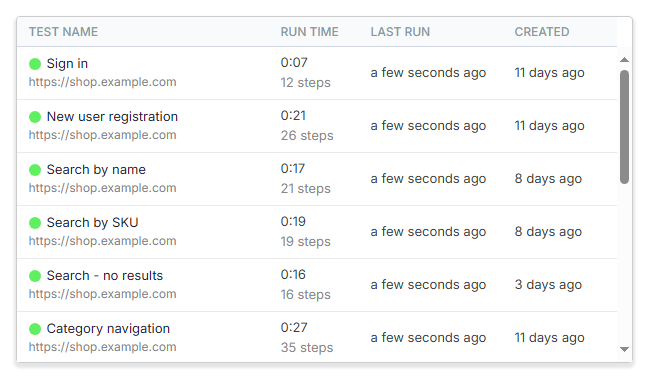
Task: Open the Category navigation test
Action: point(108,329)
